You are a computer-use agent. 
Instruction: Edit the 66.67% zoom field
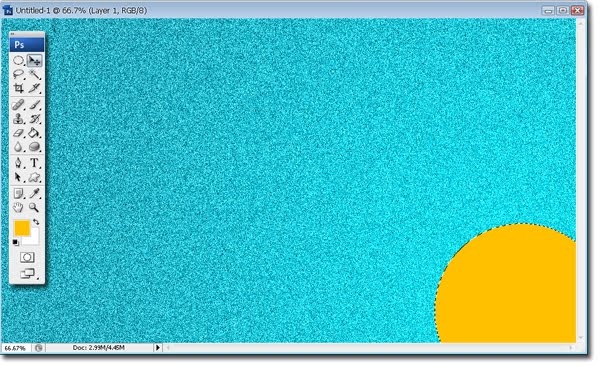(x=15, y=348)
